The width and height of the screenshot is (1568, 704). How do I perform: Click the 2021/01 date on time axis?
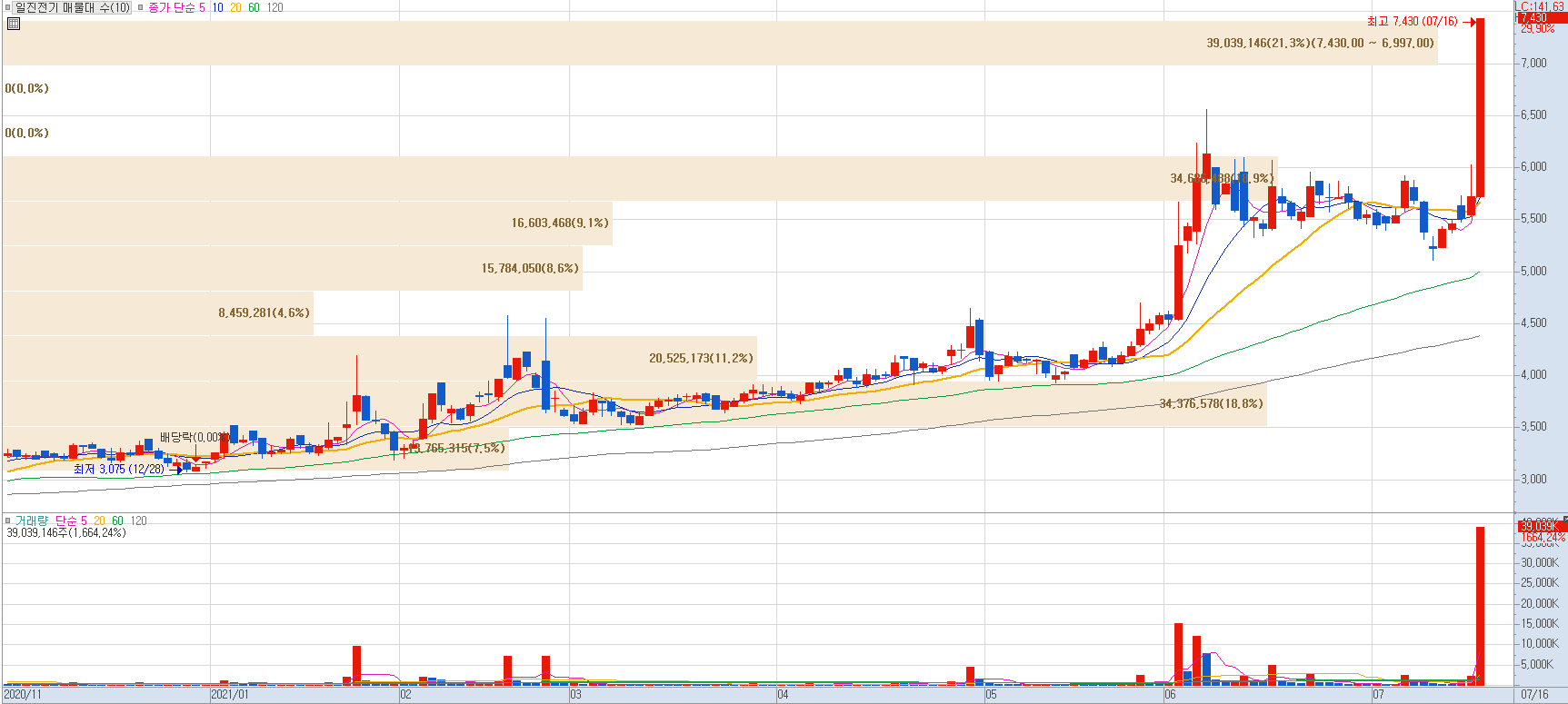[x=229, y=695]
